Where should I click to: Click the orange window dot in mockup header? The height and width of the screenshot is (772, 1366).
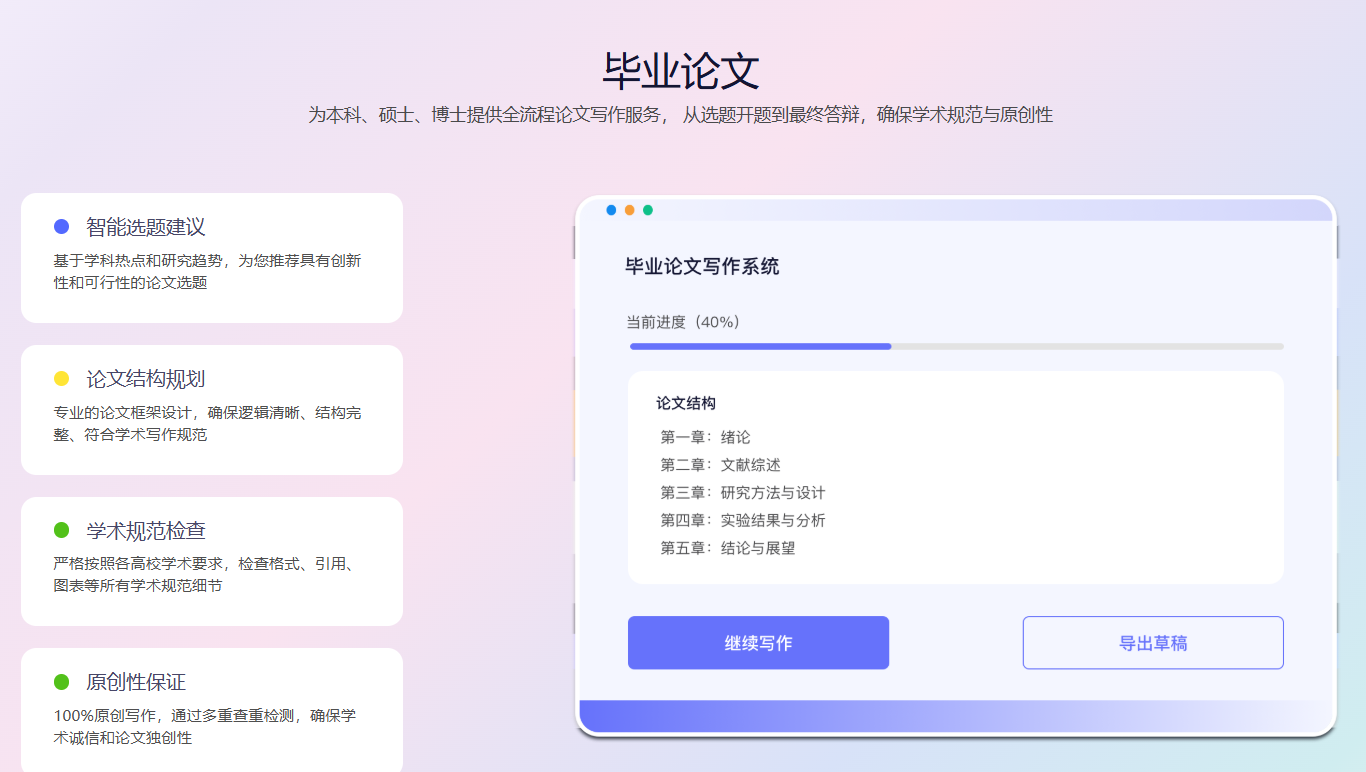(629, 210)
